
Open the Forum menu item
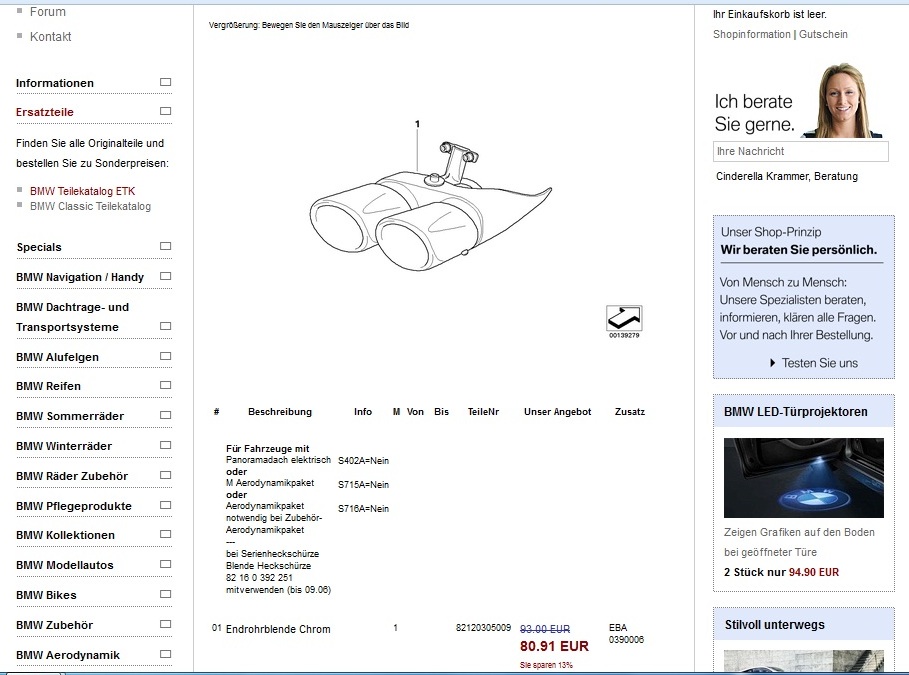pos(48,12)
